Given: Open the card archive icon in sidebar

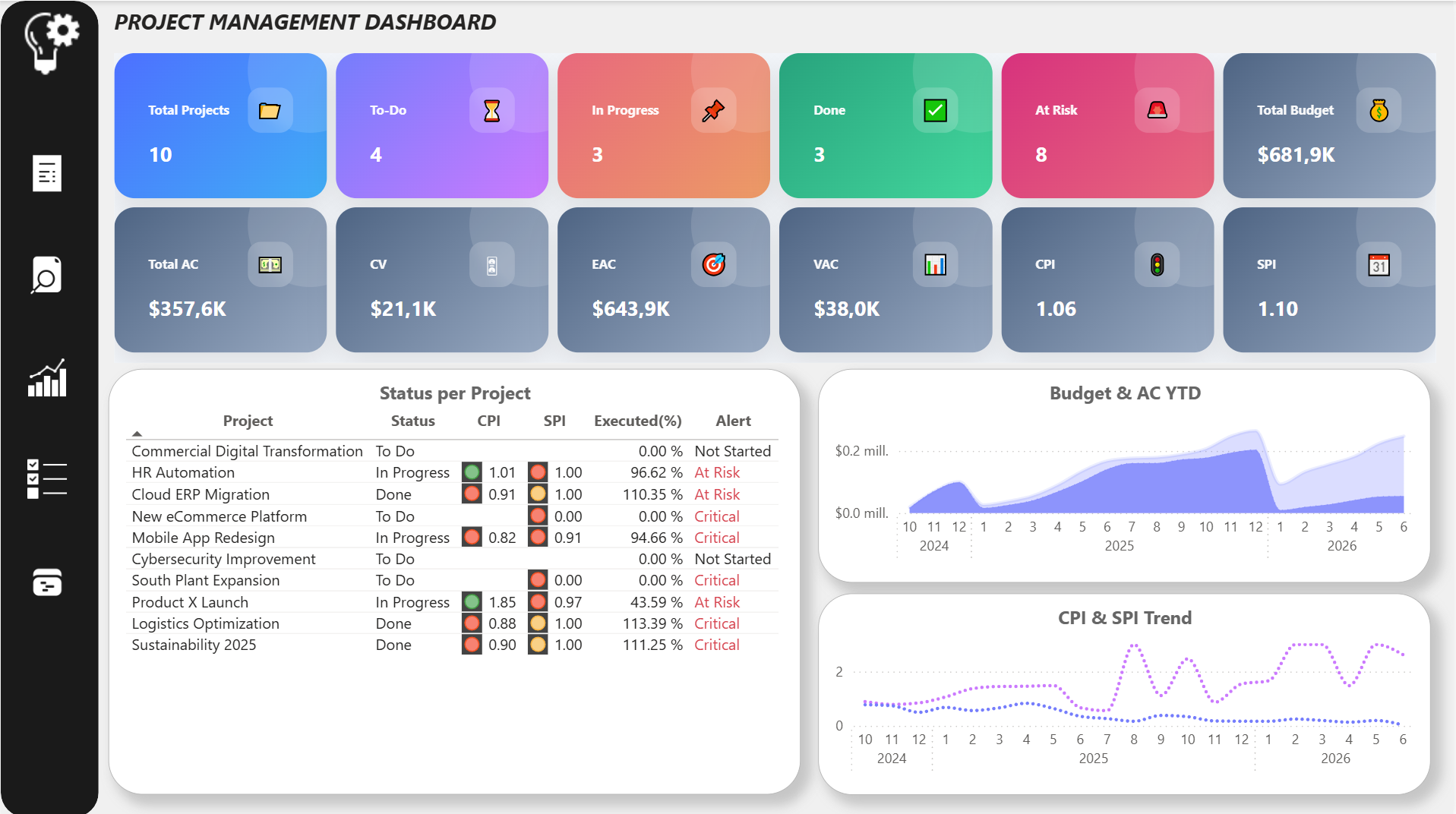Looking at the screenshot, I should tap(47, 582).
